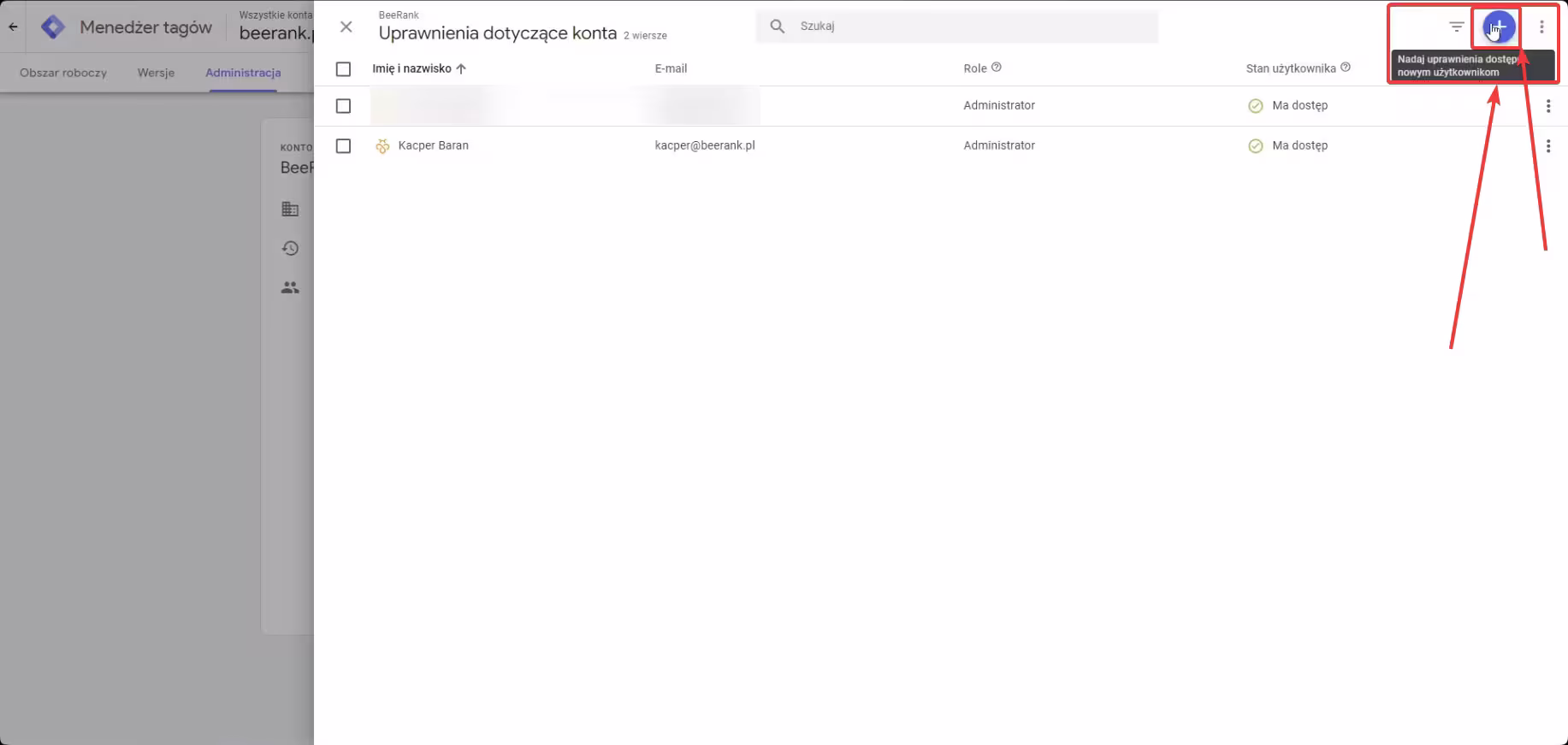Switch to the Wersje tab

(x=156, y=73)
